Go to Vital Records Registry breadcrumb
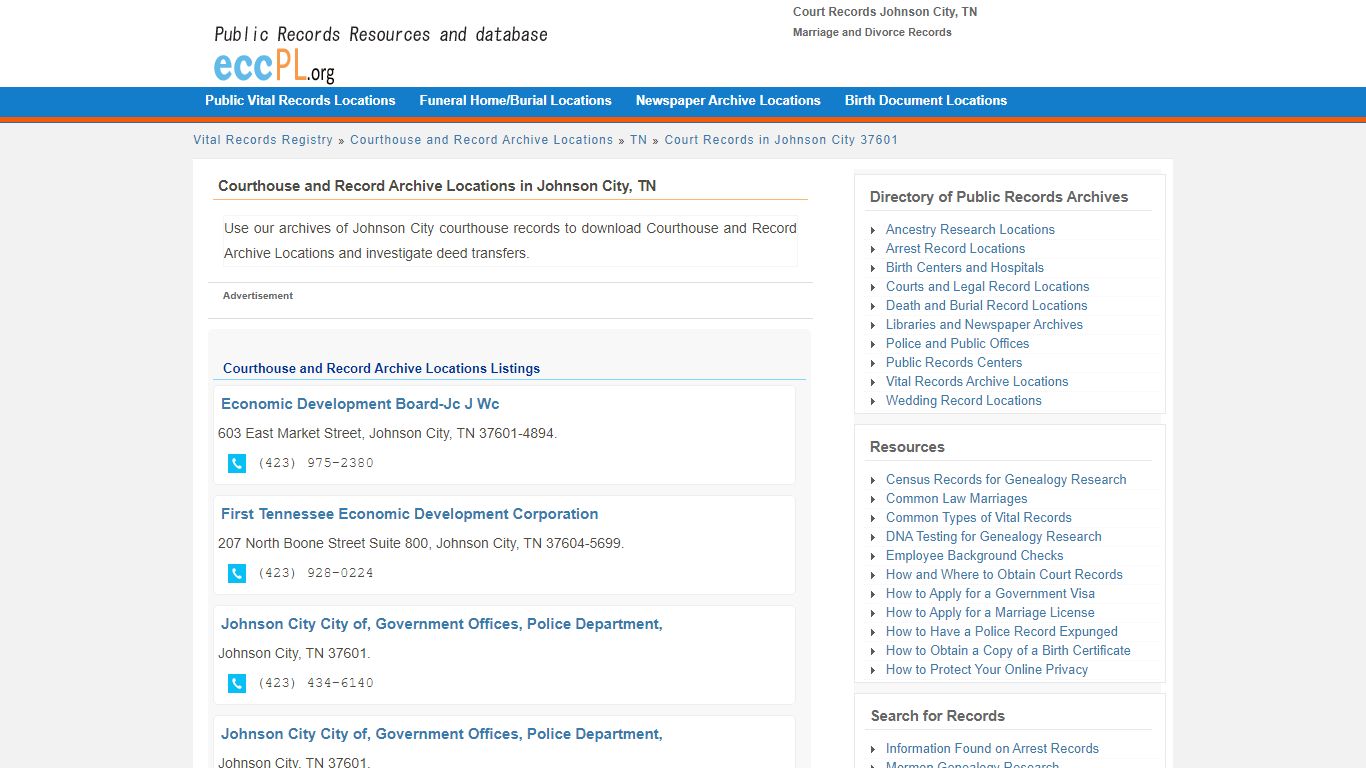The image size is (1366, 768). tap(263, 140)
